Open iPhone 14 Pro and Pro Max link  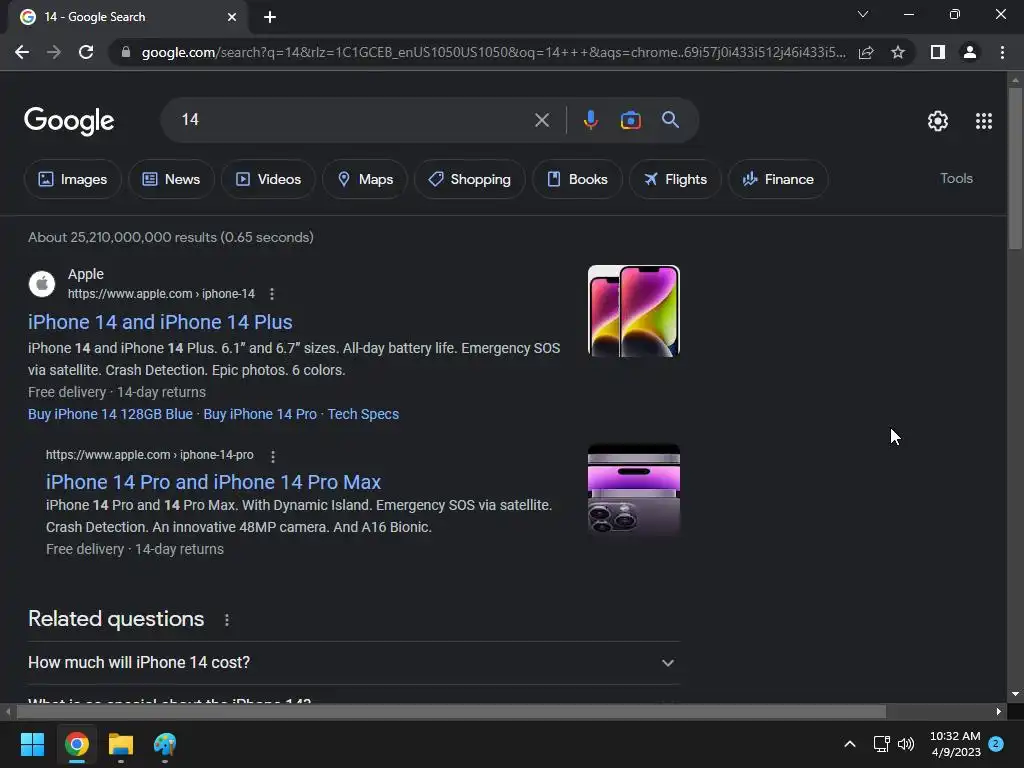pos(214,482)
